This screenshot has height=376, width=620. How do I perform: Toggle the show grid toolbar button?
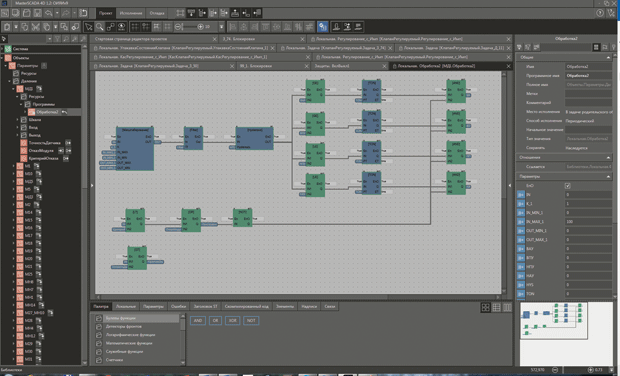[135, 27]
